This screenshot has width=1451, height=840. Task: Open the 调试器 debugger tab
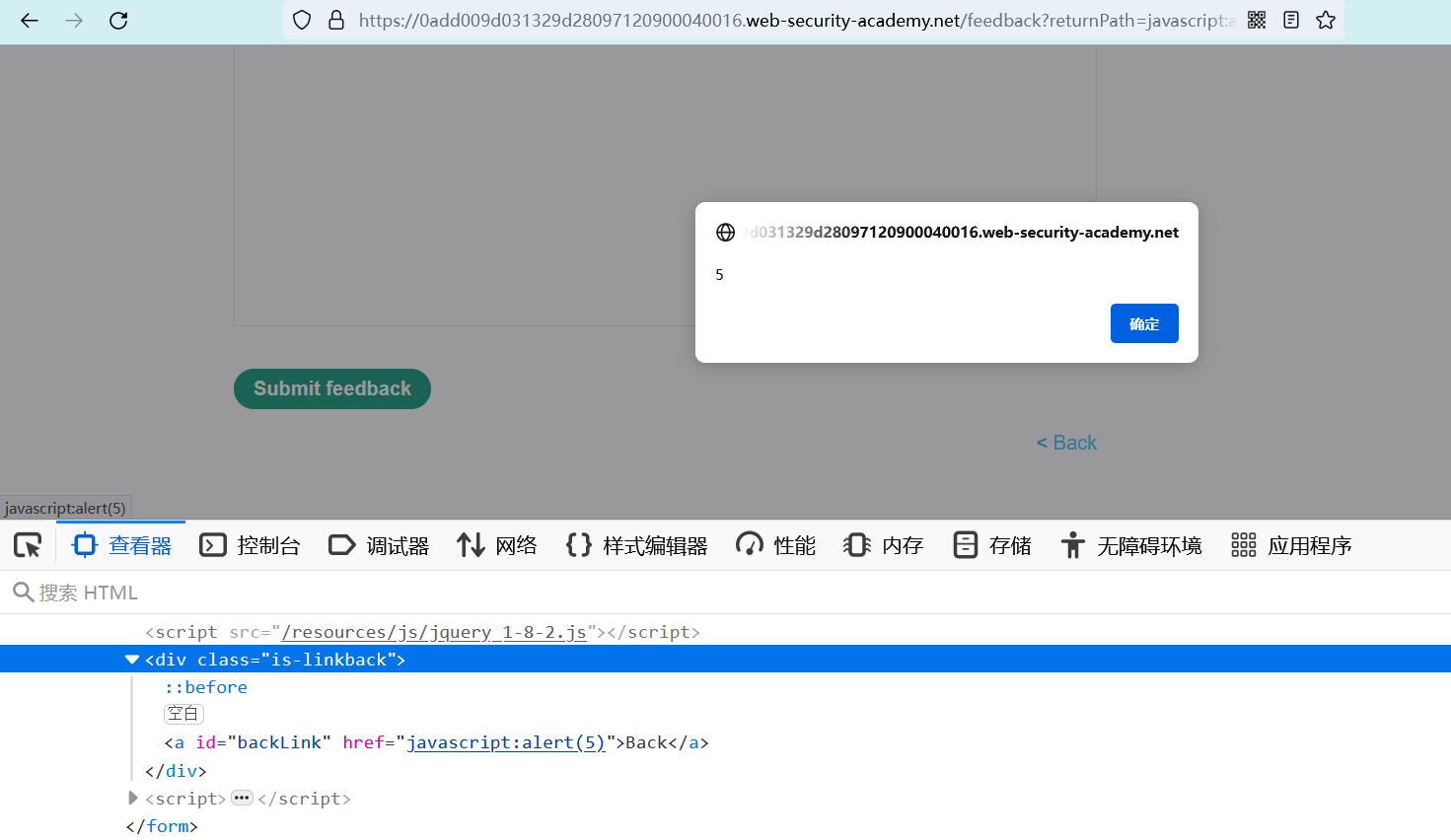point(379,545)
